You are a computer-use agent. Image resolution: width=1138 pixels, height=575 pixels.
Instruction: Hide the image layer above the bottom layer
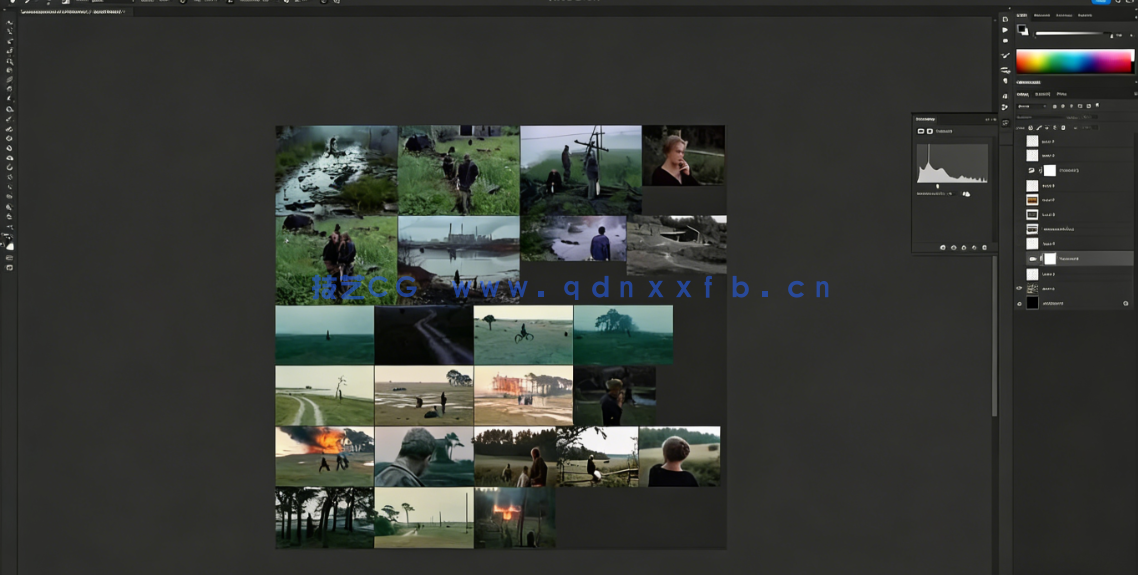[1019, 288]
